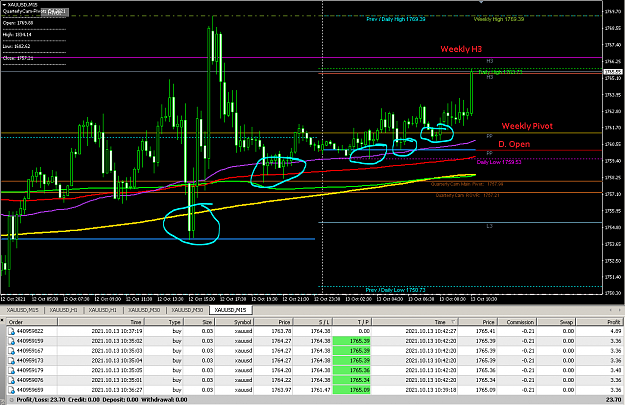Image resolution: width=625 pixels, height=405 pixels.
Task: Select the Daily Low 1759.53 label
Action: tap(499, 162)
